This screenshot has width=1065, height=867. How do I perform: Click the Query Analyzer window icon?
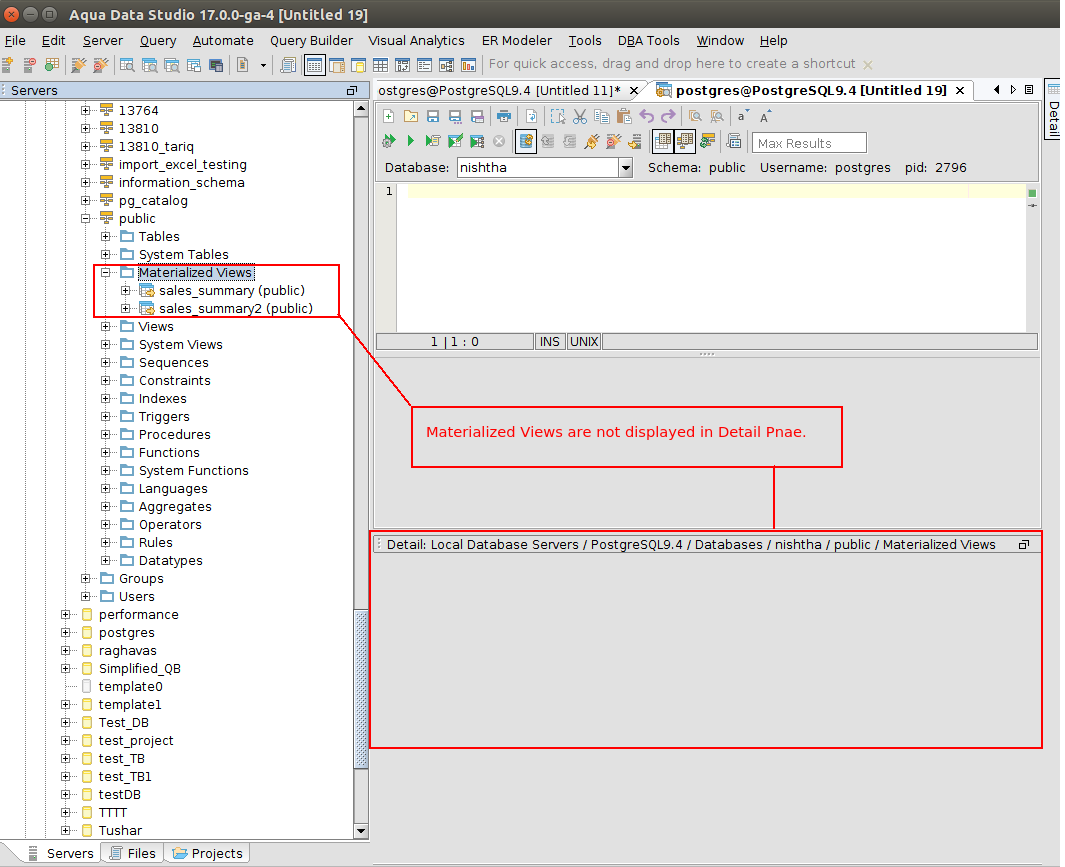click(x=127, y=65)
